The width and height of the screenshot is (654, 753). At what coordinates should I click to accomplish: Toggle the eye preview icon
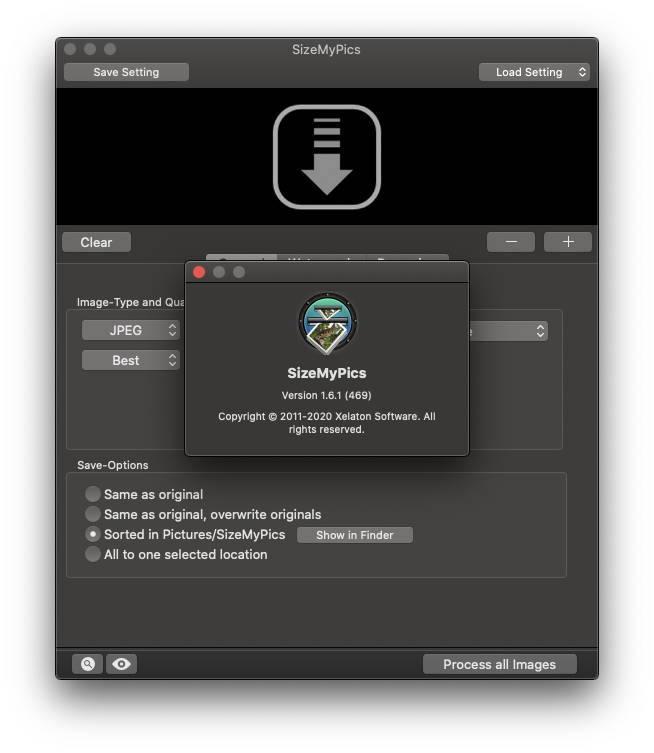pyautogui.click(x=121, y=664)
